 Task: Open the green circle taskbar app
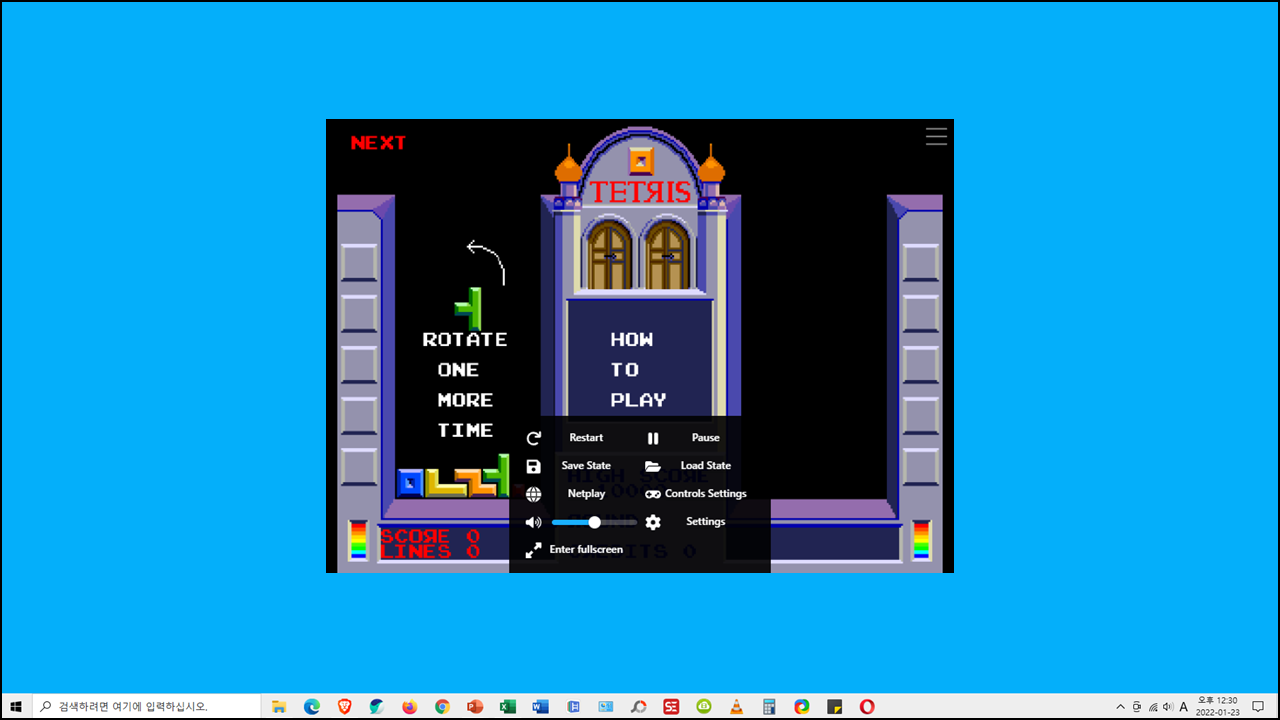pos(704,706)
